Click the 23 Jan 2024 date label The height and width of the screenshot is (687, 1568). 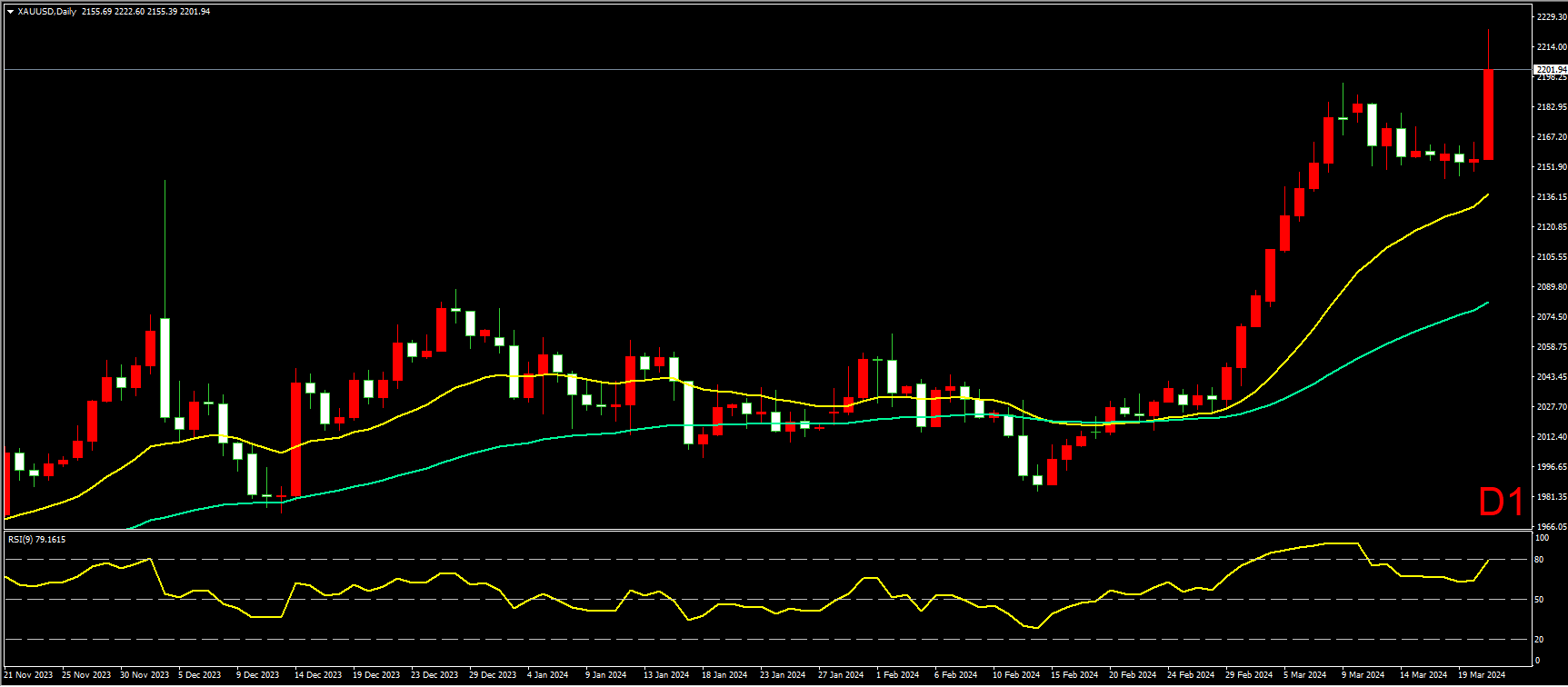click(783, 675)
